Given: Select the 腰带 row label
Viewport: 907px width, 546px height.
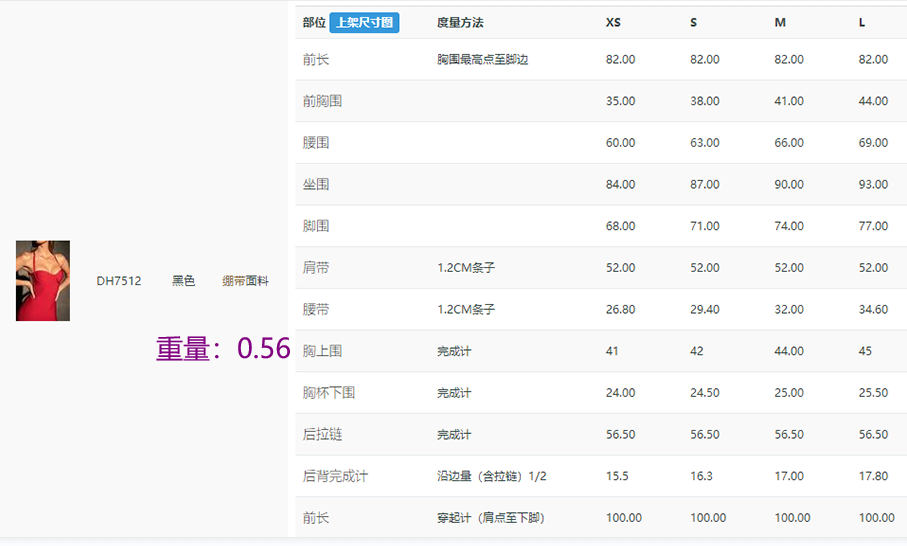Looking at the screenshot, I should (x=316, y=309).
